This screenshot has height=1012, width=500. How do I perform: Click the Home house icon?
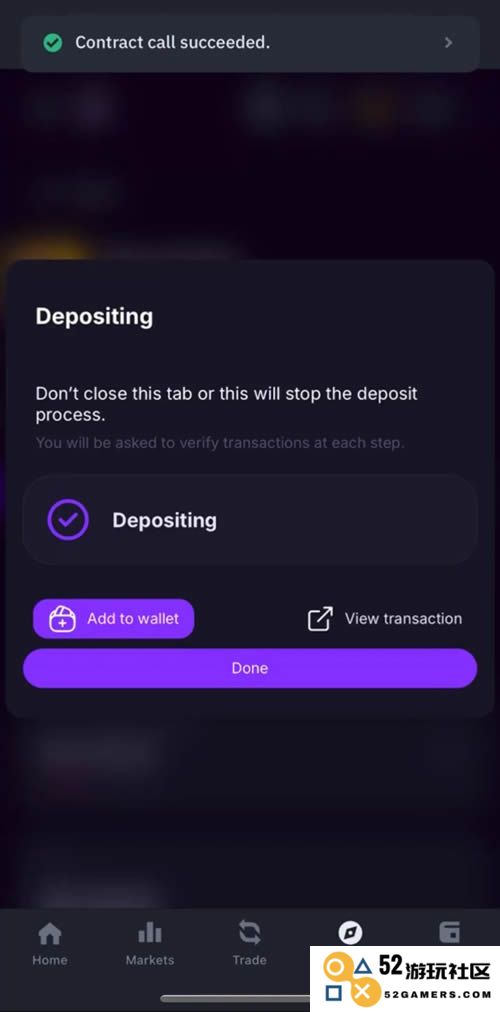coord(50,933)
